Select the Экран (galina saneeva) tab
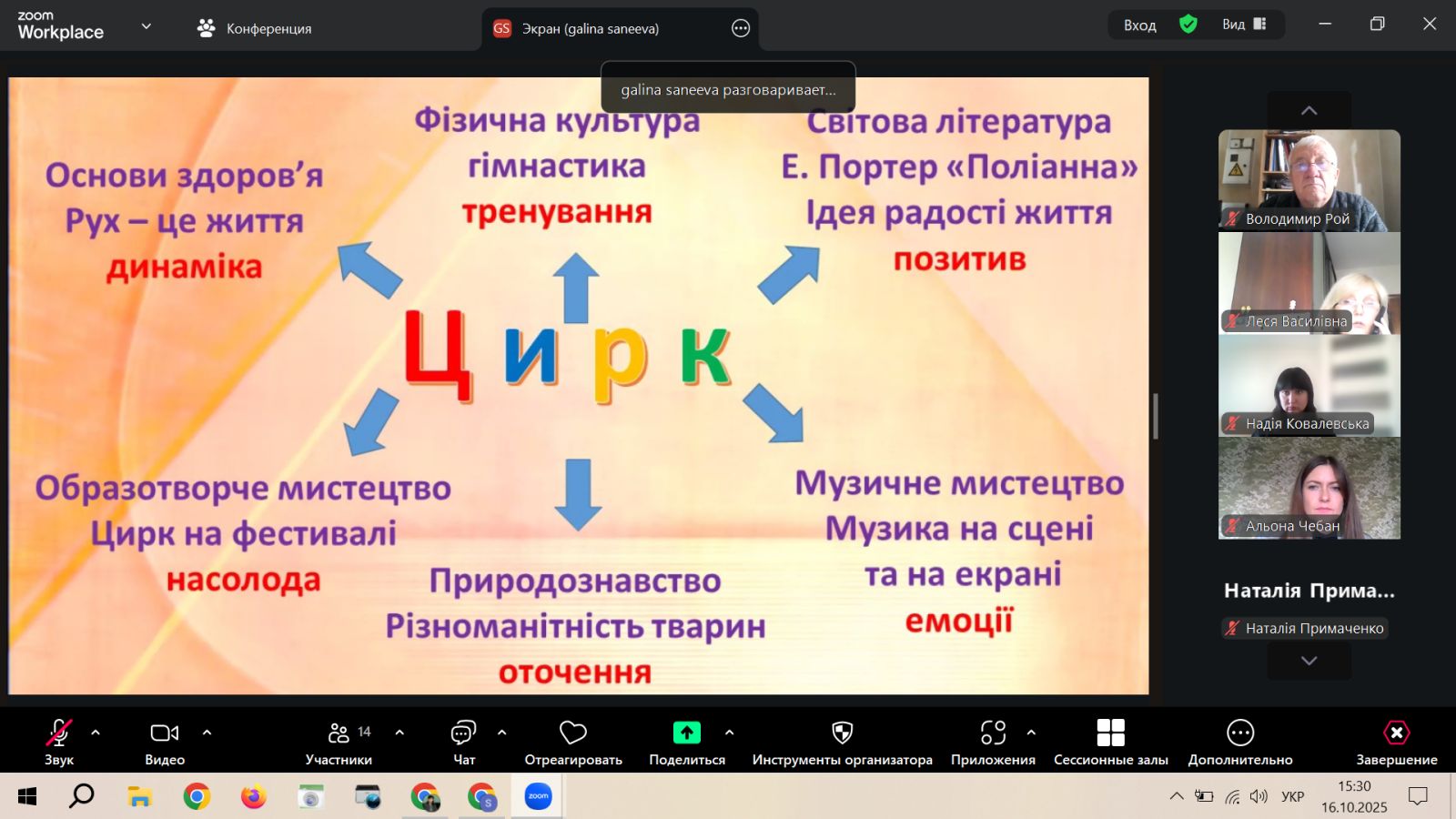 pos(590,28)
